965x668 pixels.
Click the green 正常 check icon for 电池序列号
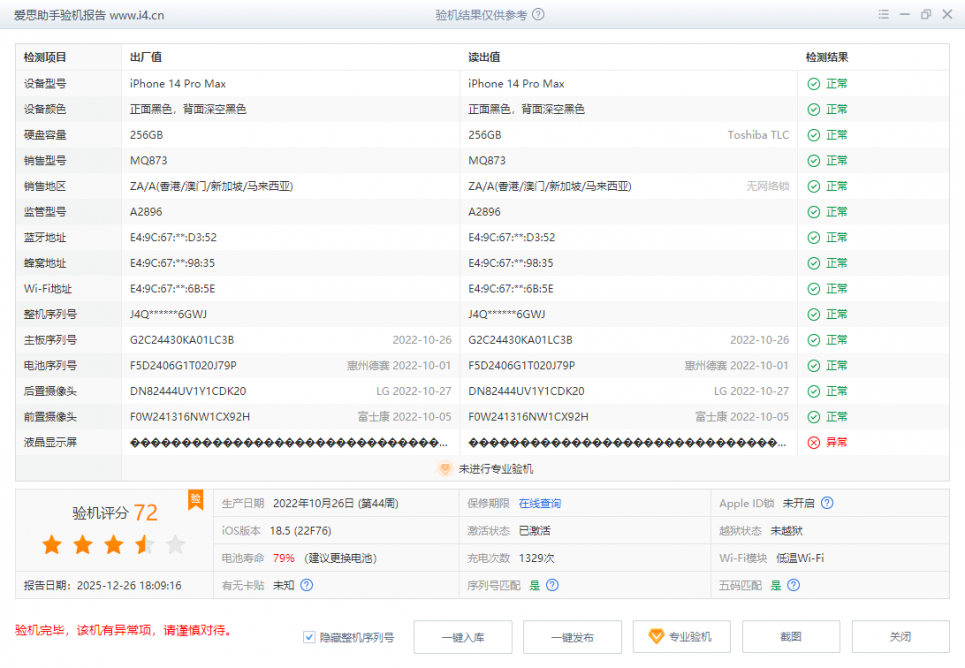[x=814, y=365]
